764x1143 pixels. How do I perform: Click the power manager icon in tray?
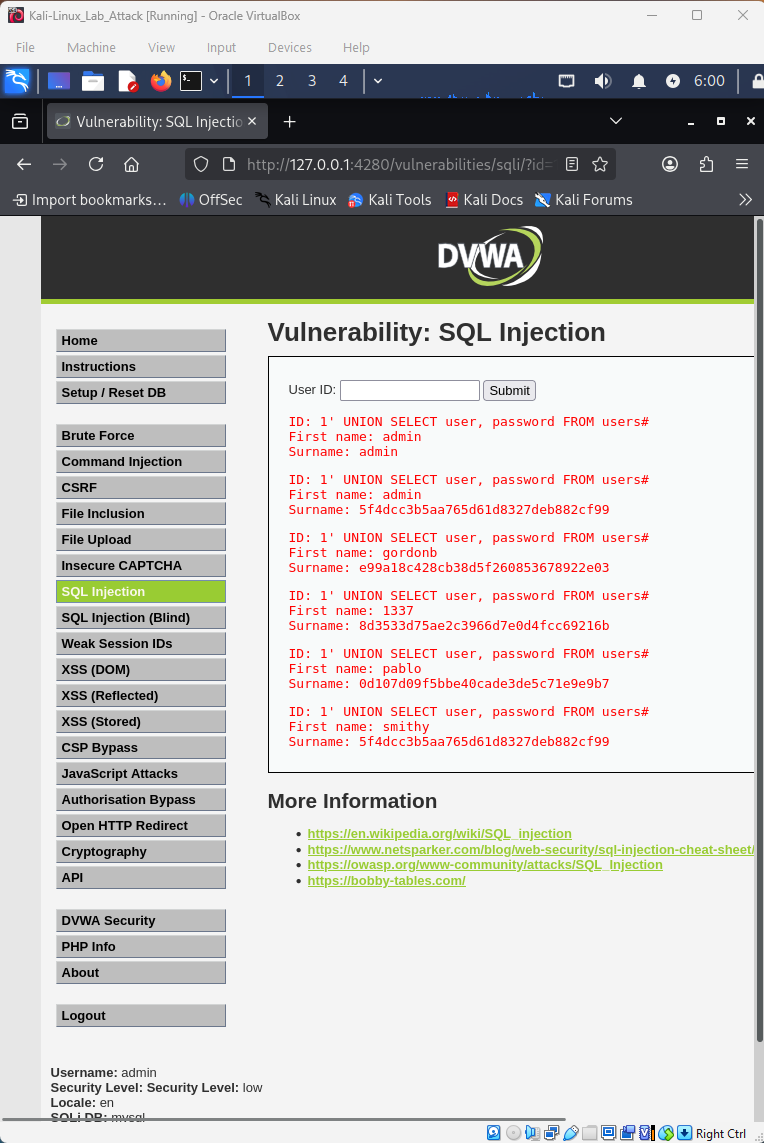pos(672,81)
